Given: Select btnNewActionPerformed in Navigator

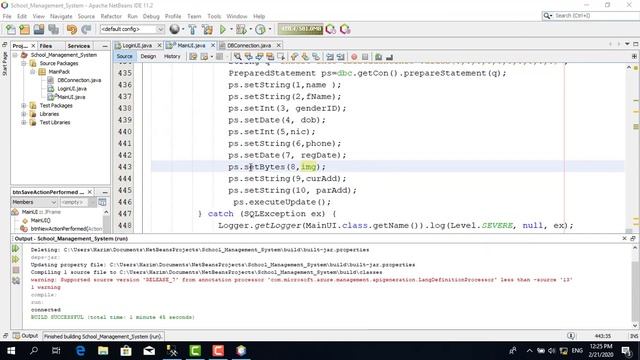Looking at the screenshot, I should click(x=66, y=229).
